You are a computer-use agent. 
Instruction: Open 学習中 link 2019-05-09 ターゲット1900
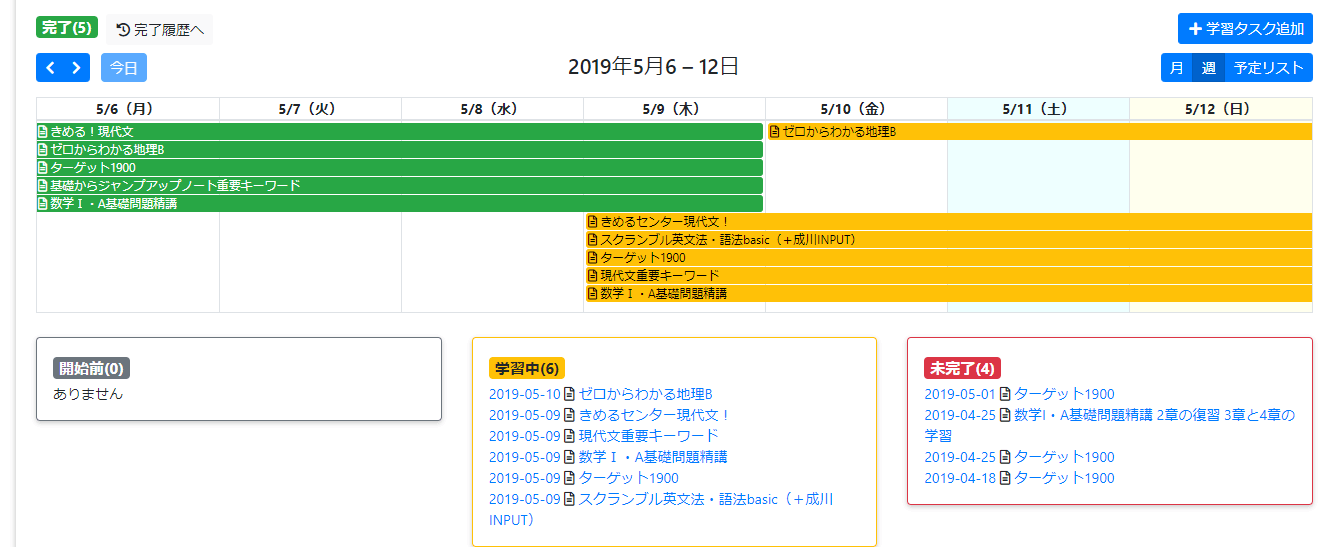[x=584, y=478]
